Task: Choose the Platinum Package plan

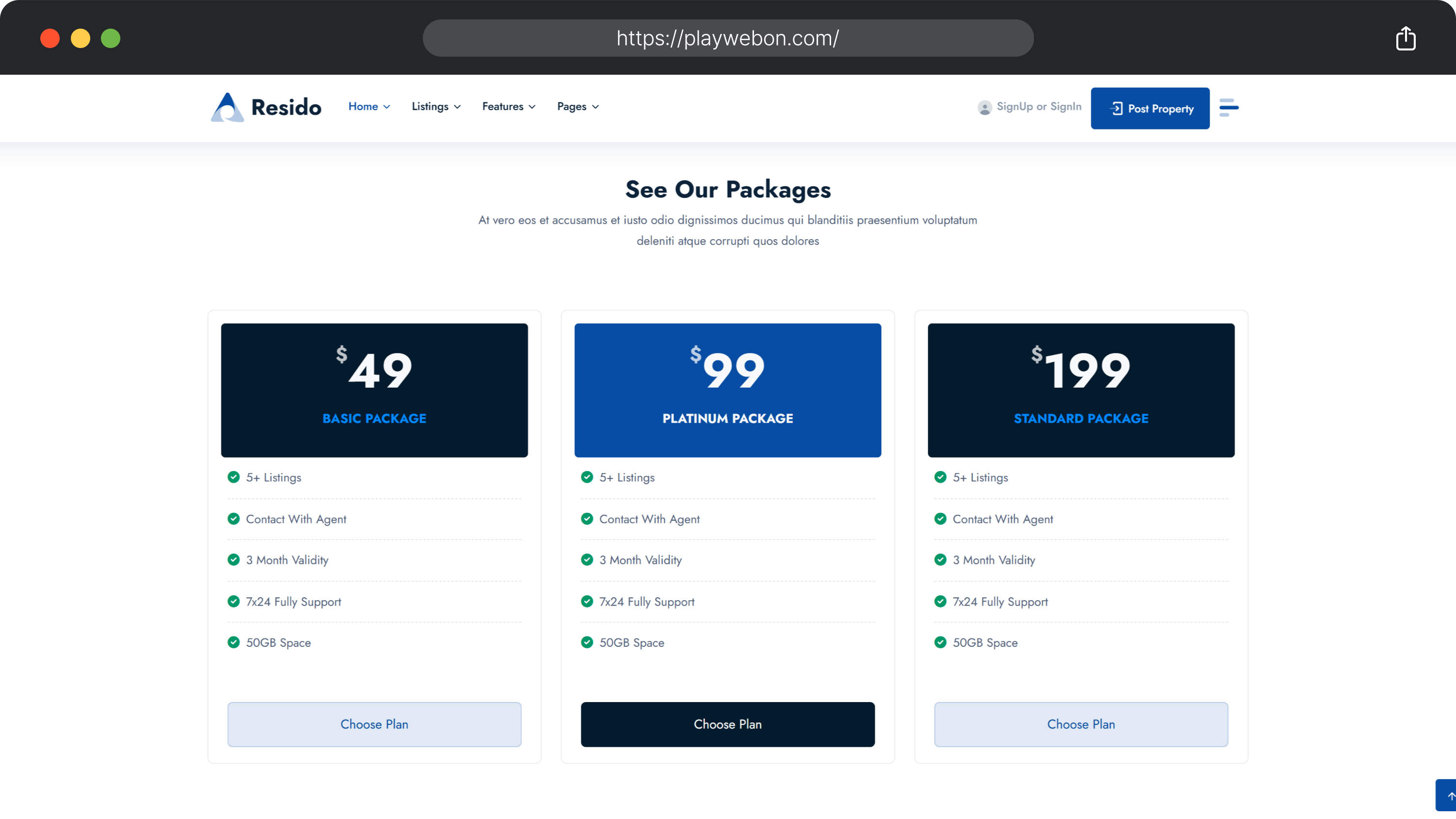Action: (x=727, y=724)
